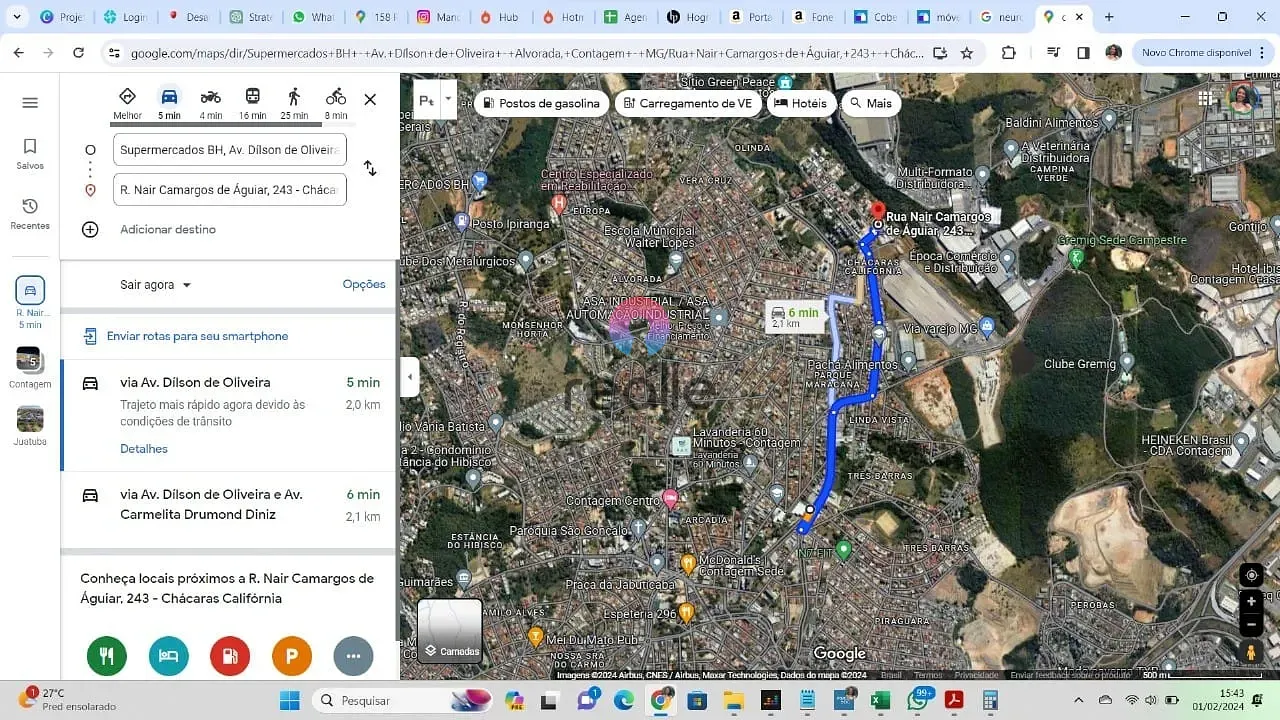Search nearby hotels with the bed icon
The width and height of the screenshot is (1280, 720).
pyautogui.click(x=169, y=656)
